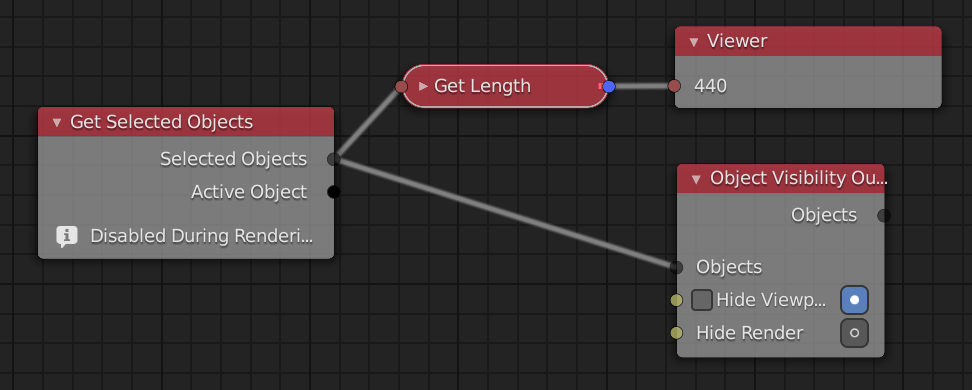The image size is (972, 390).
Task: Enable the Hide Viewport checkbox
Action: tap(702, 300)
